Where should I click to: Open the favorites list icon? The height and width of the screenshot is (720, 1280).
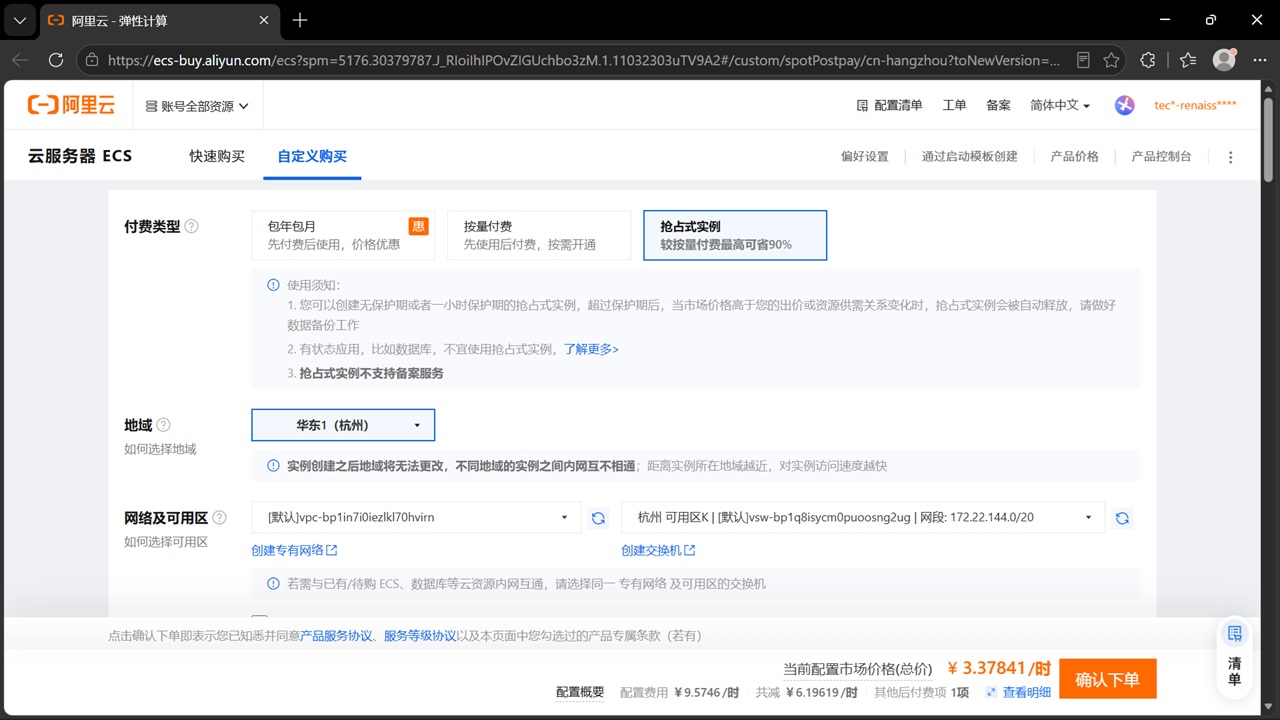1187,60
